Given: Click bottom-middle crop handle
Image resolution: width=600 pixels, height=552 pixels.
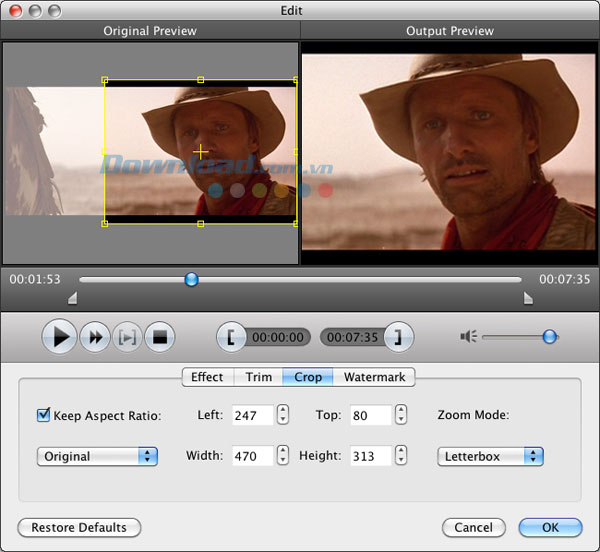Looking at the screenshot, I should tap(200, 224).
